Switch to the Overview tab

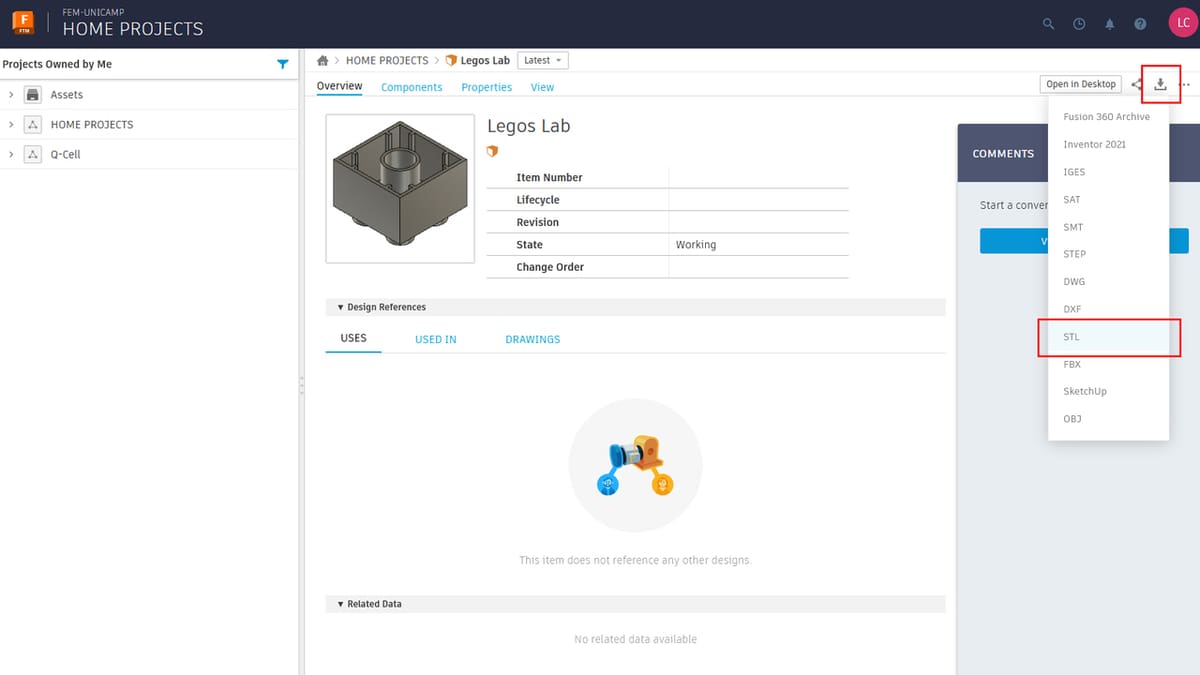340,87
